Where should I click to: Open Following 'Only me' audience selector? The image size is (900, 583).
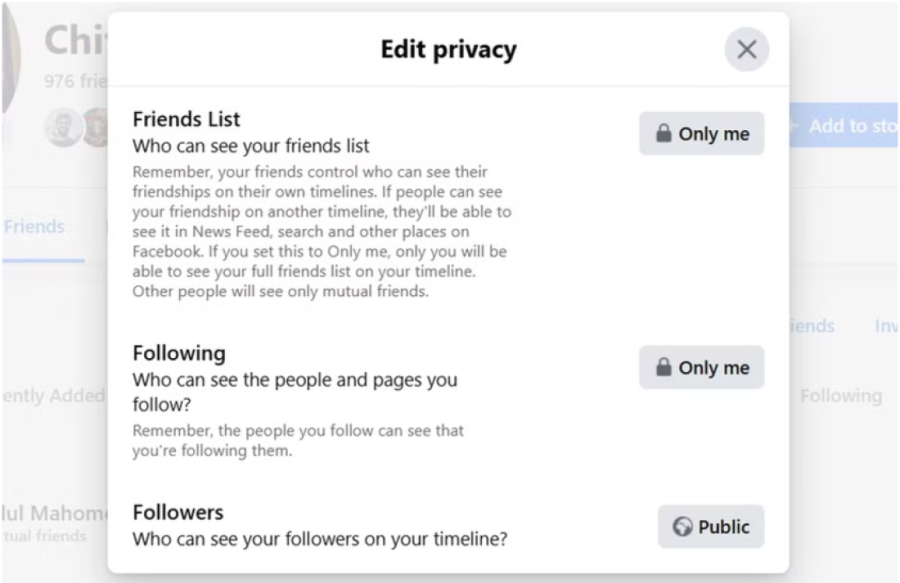point(701,368)
